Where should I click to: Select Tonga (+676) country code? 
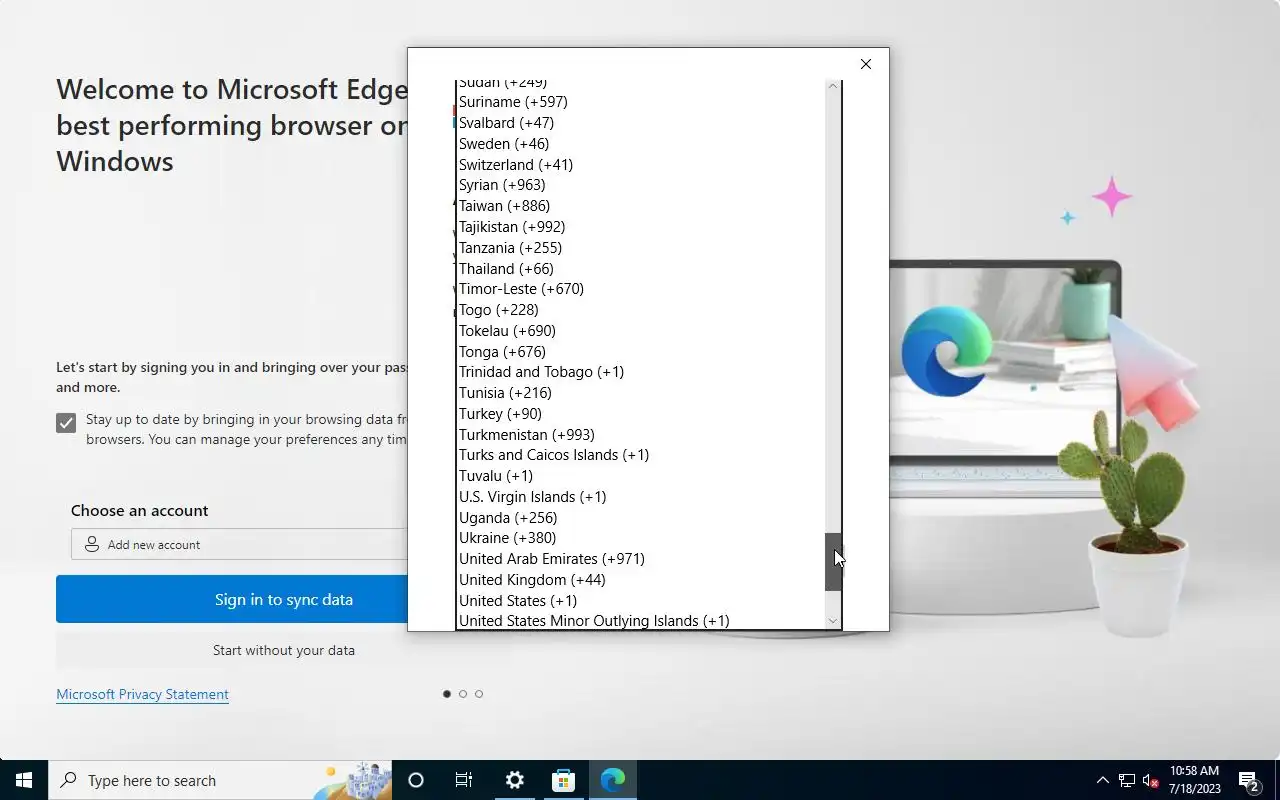pos(640,352)
